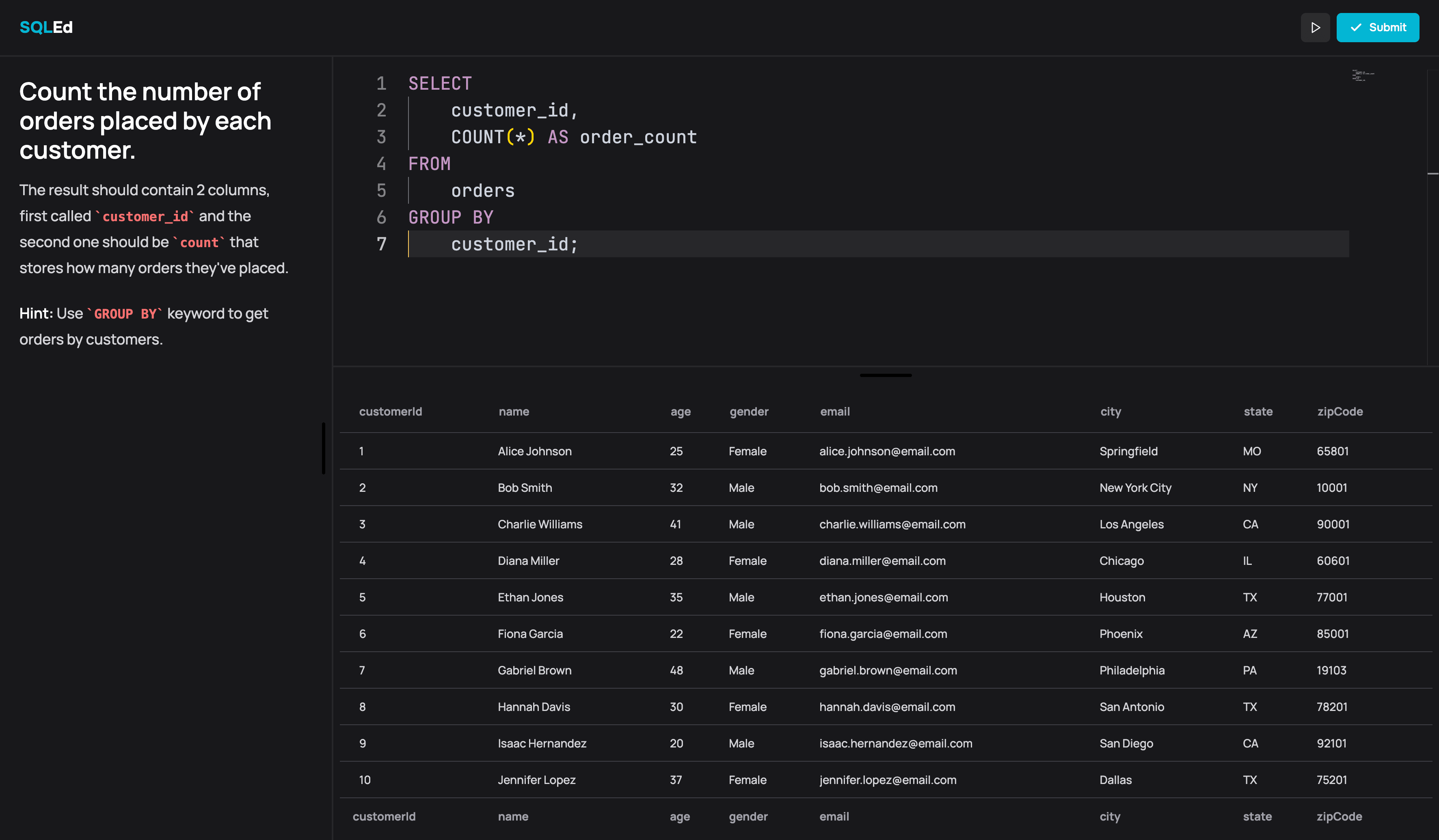Image resolution: width=1439 pixels, height=840 pixels.
Task: Click the MO state cell
Action: (x=1252, y=451)
